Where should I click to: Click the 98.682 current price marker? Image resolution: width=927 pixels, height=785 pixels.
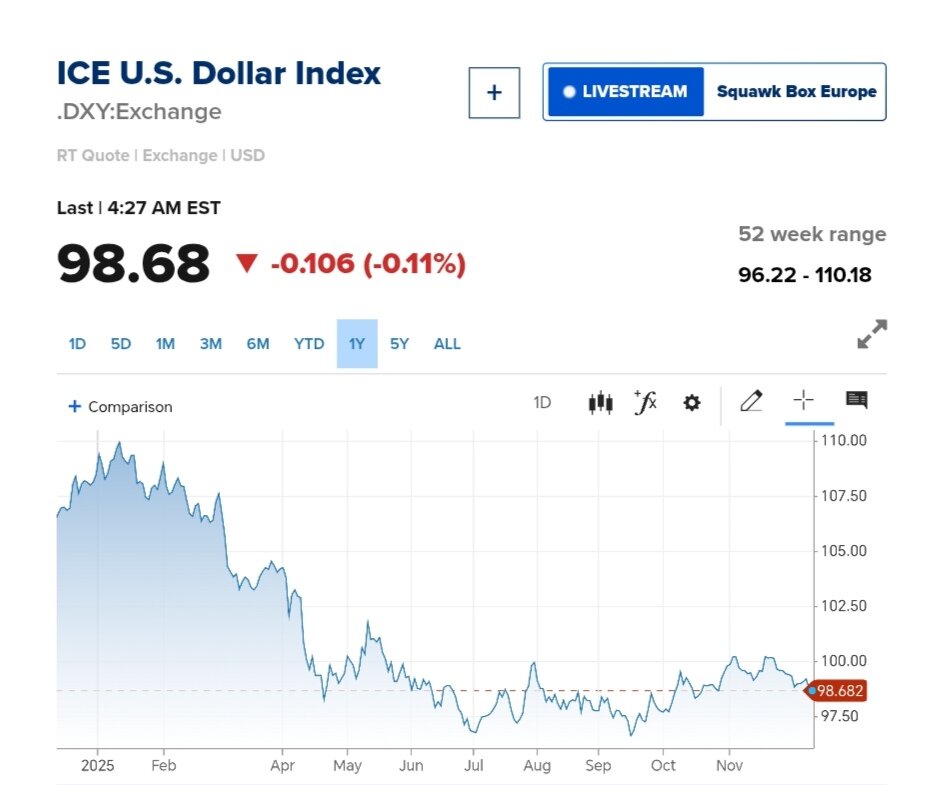[x=839, y=691]
